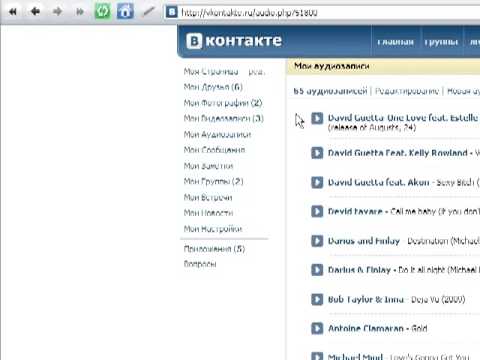Open Приложения (5)
This screenshot has width=480, height=360.
point(214,249)
